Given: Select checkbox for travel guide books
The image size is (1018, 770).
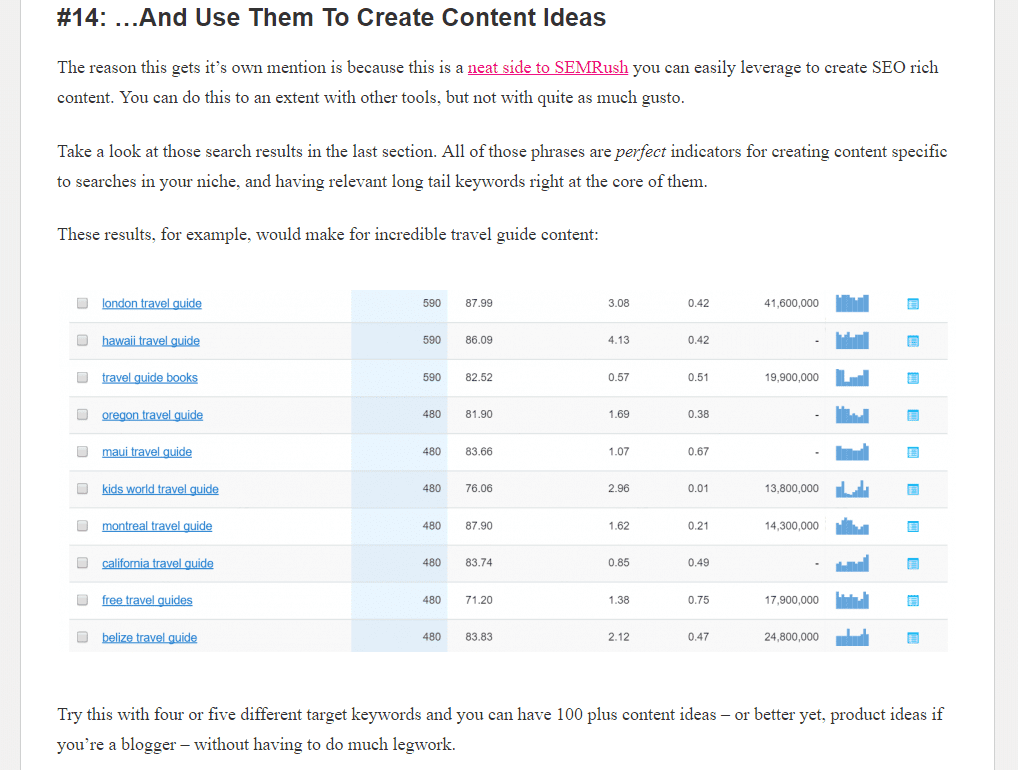Looking at the screenshot, I should pos(82,377).
